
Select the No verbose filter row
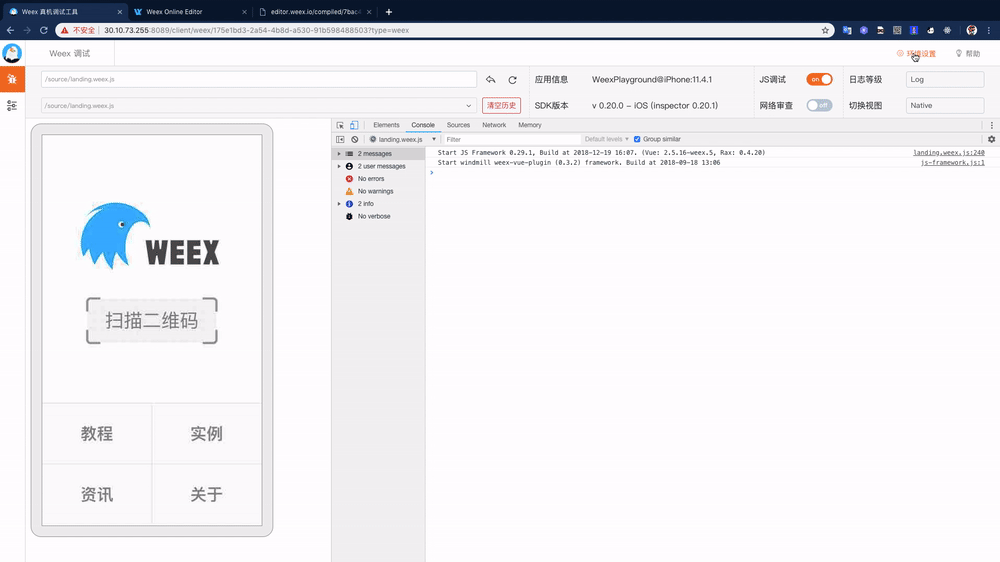pos(378,216)
